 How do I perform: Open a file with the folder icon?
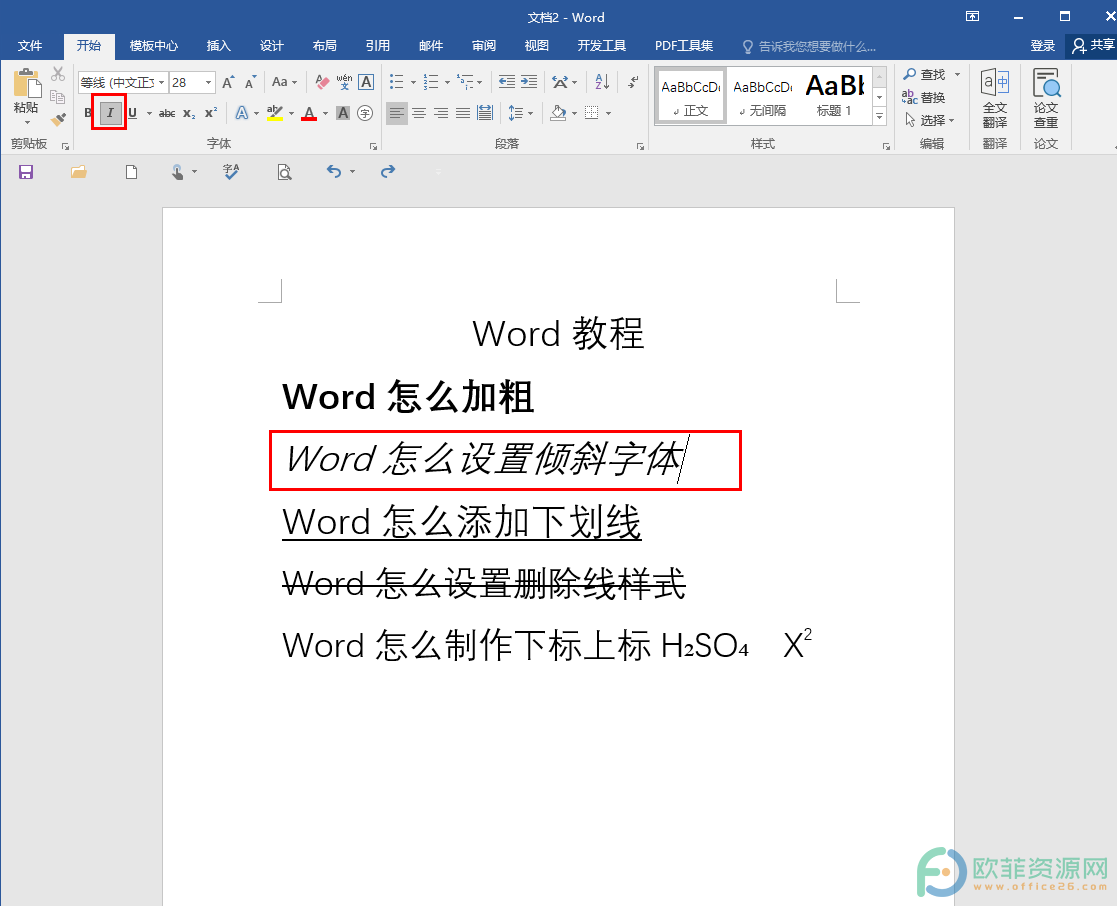tap(78, 172)
